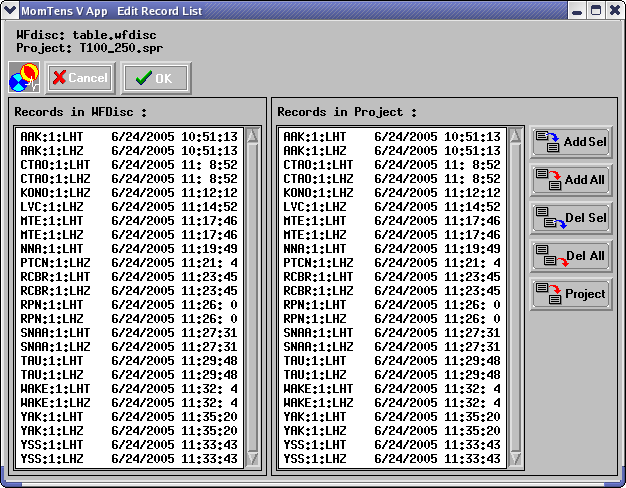Pick TAU:1:LHZ in the Project list

click(392, 374)
